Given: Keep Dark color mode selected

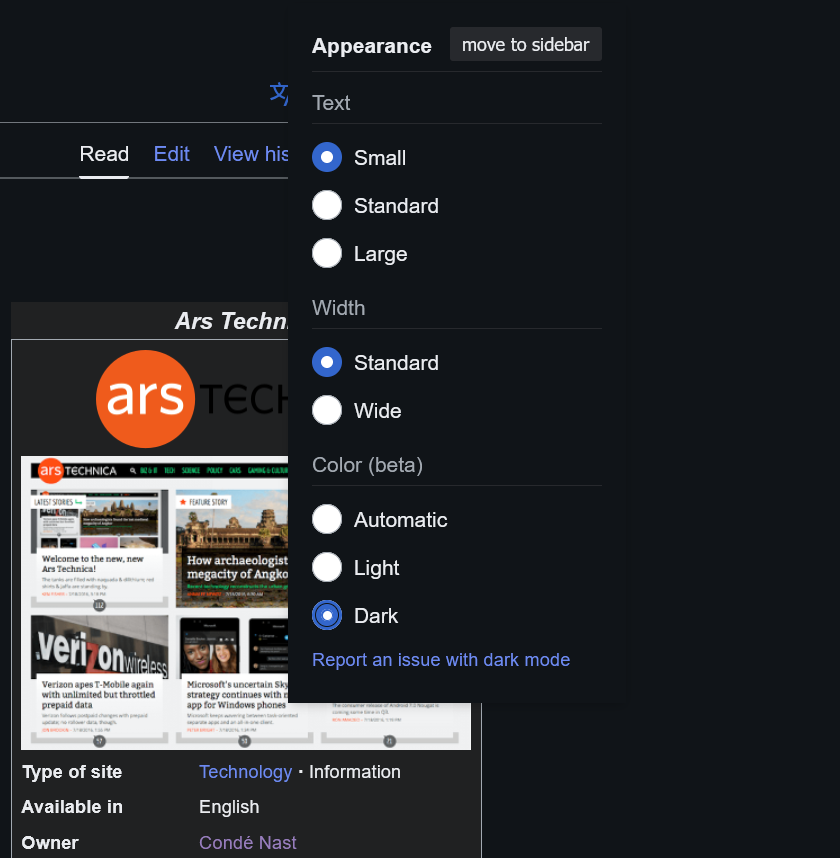Looking at the screenshot, I should 327,615.
